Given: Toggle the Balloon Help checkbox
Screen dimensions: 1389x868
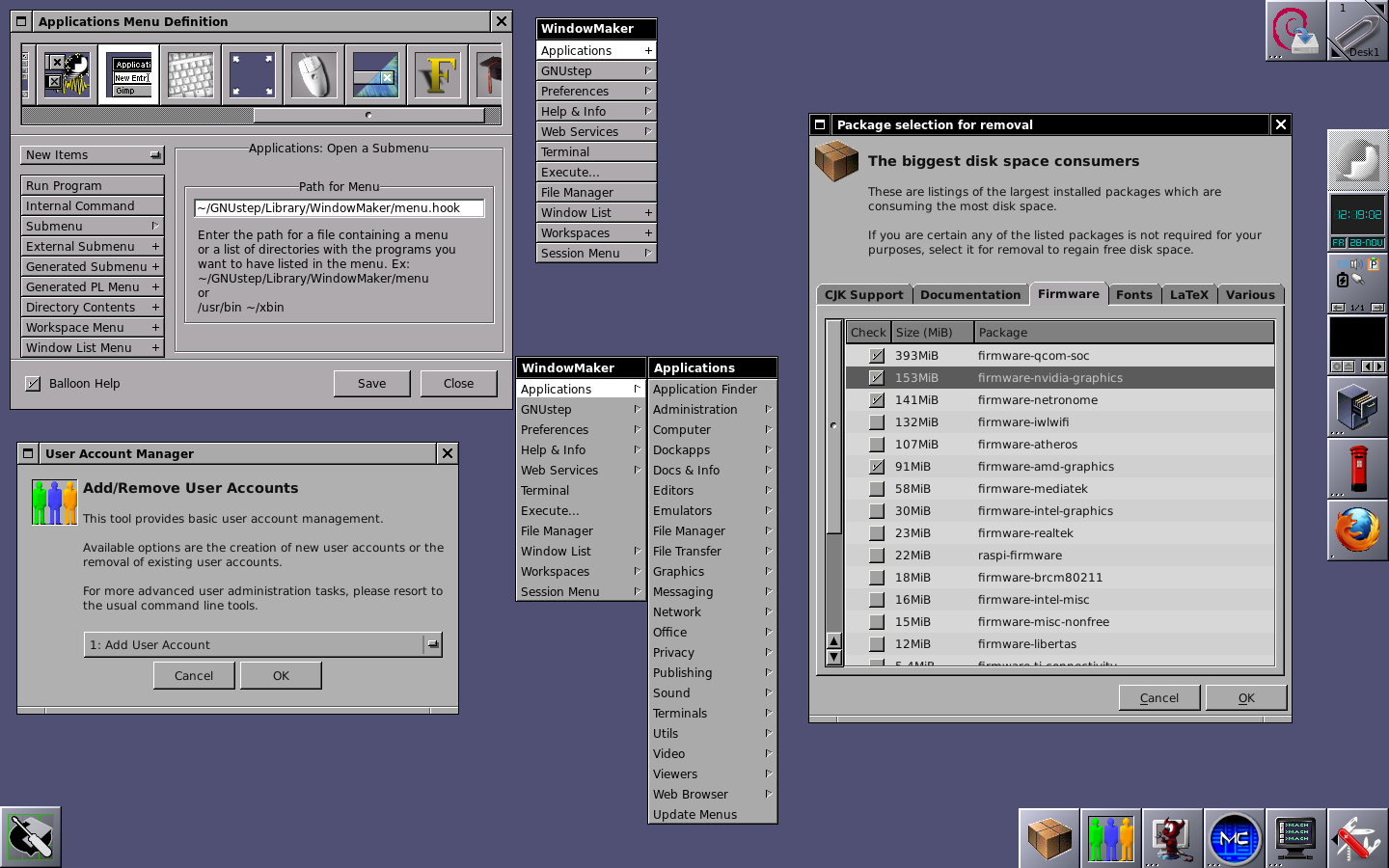Looking at the screenshot, I should (x=33, y=384).
